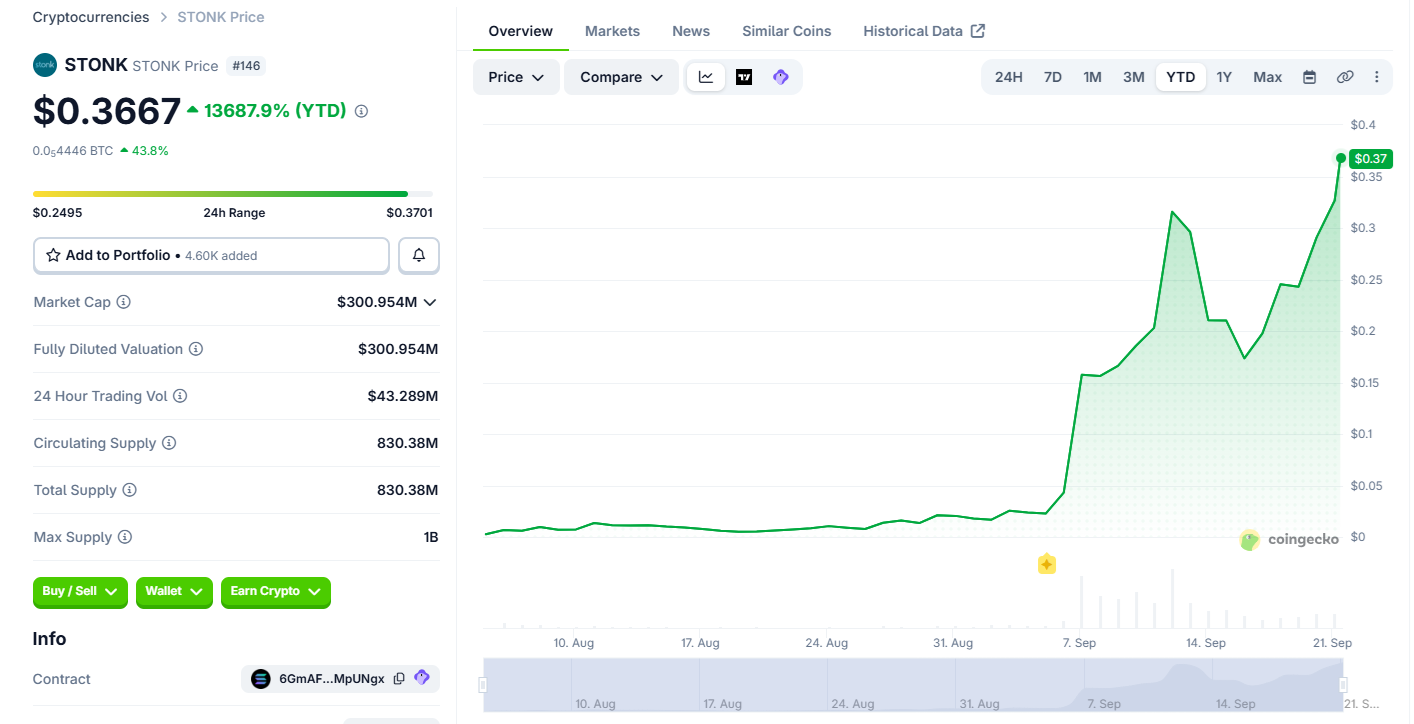Copy chart link icon
This screenshot has height=724, width=1414.
(x=1345, y=77)
